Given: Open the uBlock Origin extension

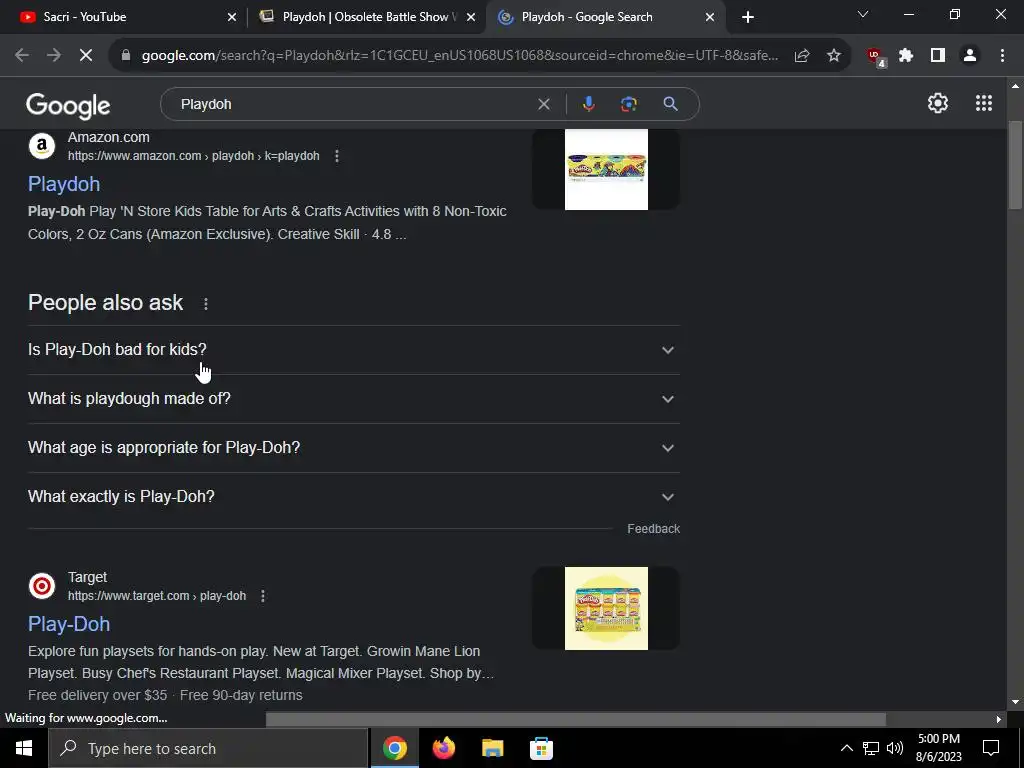Looking at the screenshot, I should pyautogui.click(x=875, y=57).
